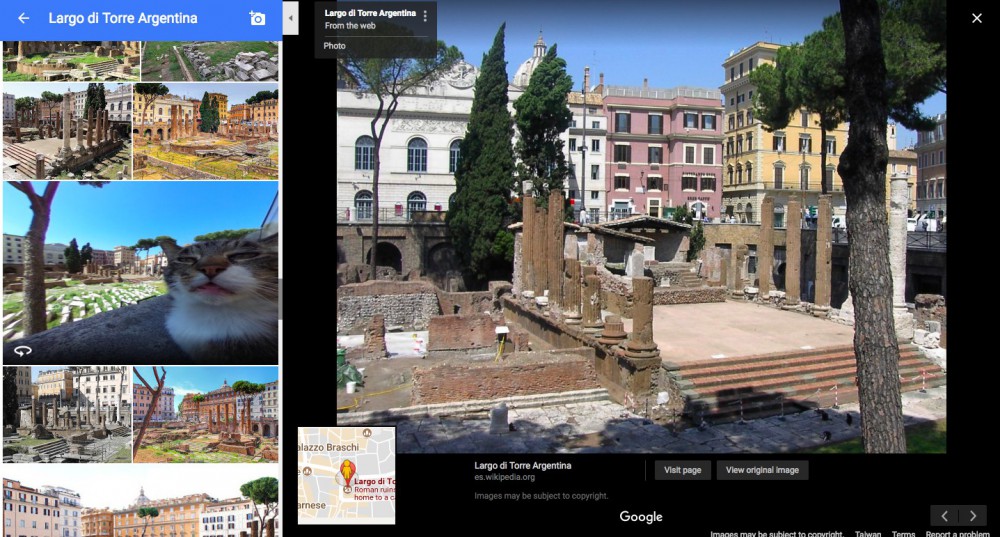Click View original image button
The image size is (1000, 537).
click(762, 470)
